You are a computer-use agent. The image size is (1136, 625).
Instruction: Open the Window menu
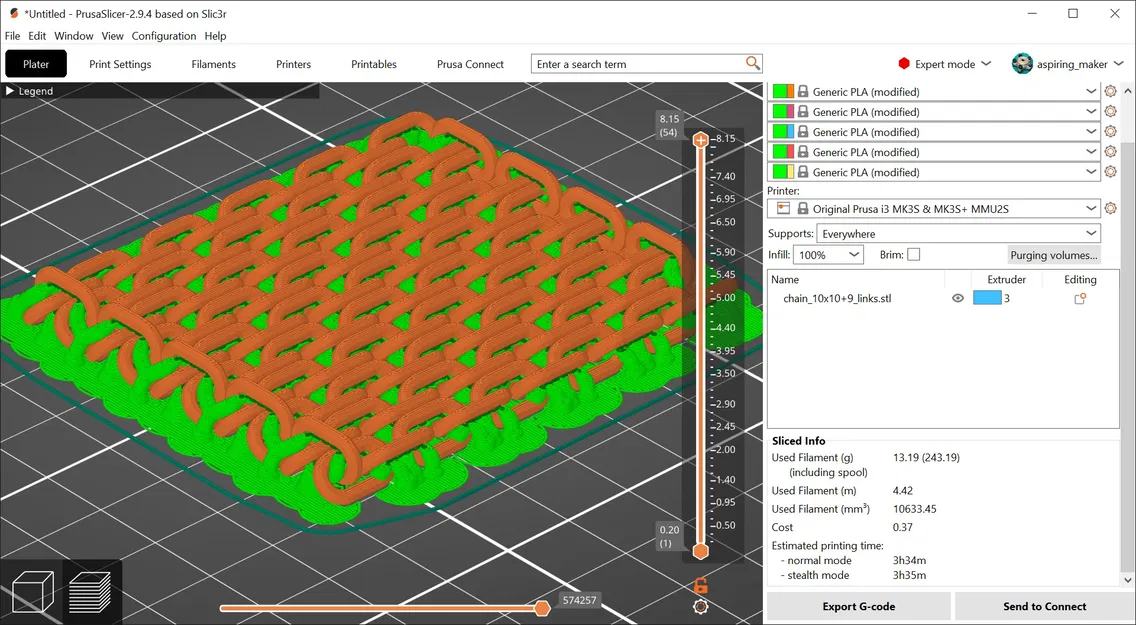point(74,35)
